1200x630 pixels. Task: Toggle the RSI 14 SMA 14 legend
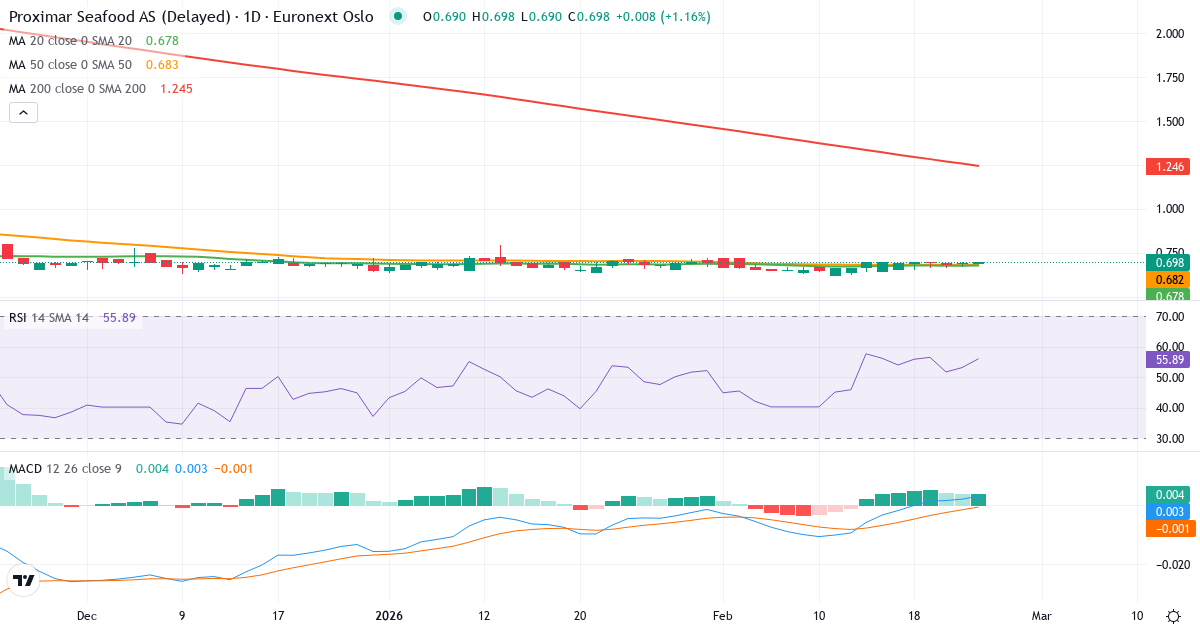[50, 315]
